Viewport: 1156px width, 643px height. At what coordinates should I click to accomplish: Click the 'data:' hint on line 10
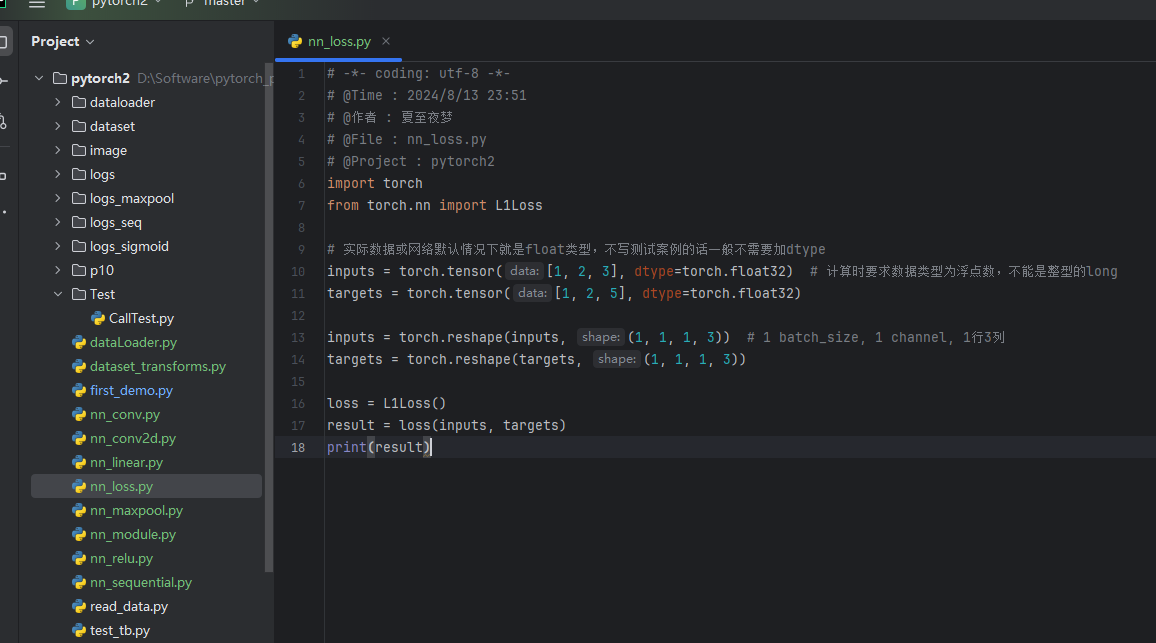tap(525, 271)
